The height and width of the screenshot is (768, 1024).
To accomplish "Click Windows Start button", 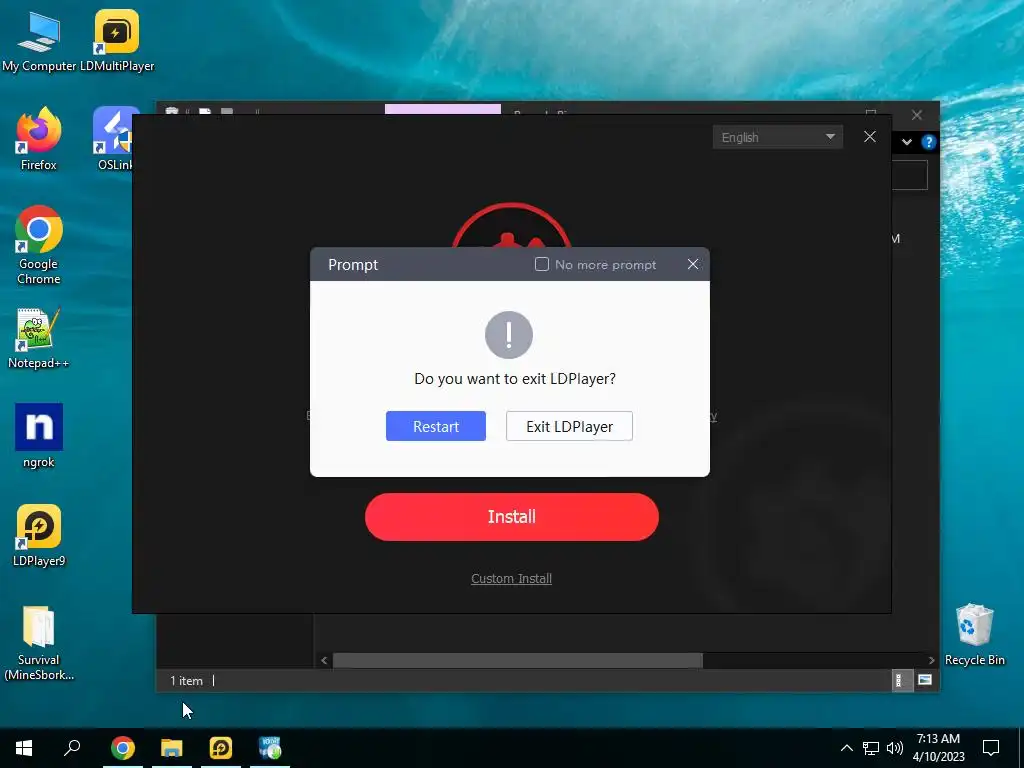I will point(24,748).
